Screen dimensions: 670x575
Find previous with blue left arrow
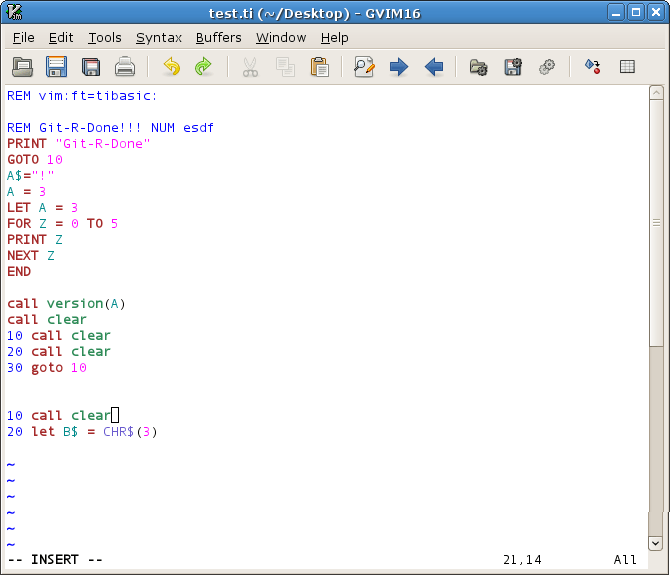(434, 67)
